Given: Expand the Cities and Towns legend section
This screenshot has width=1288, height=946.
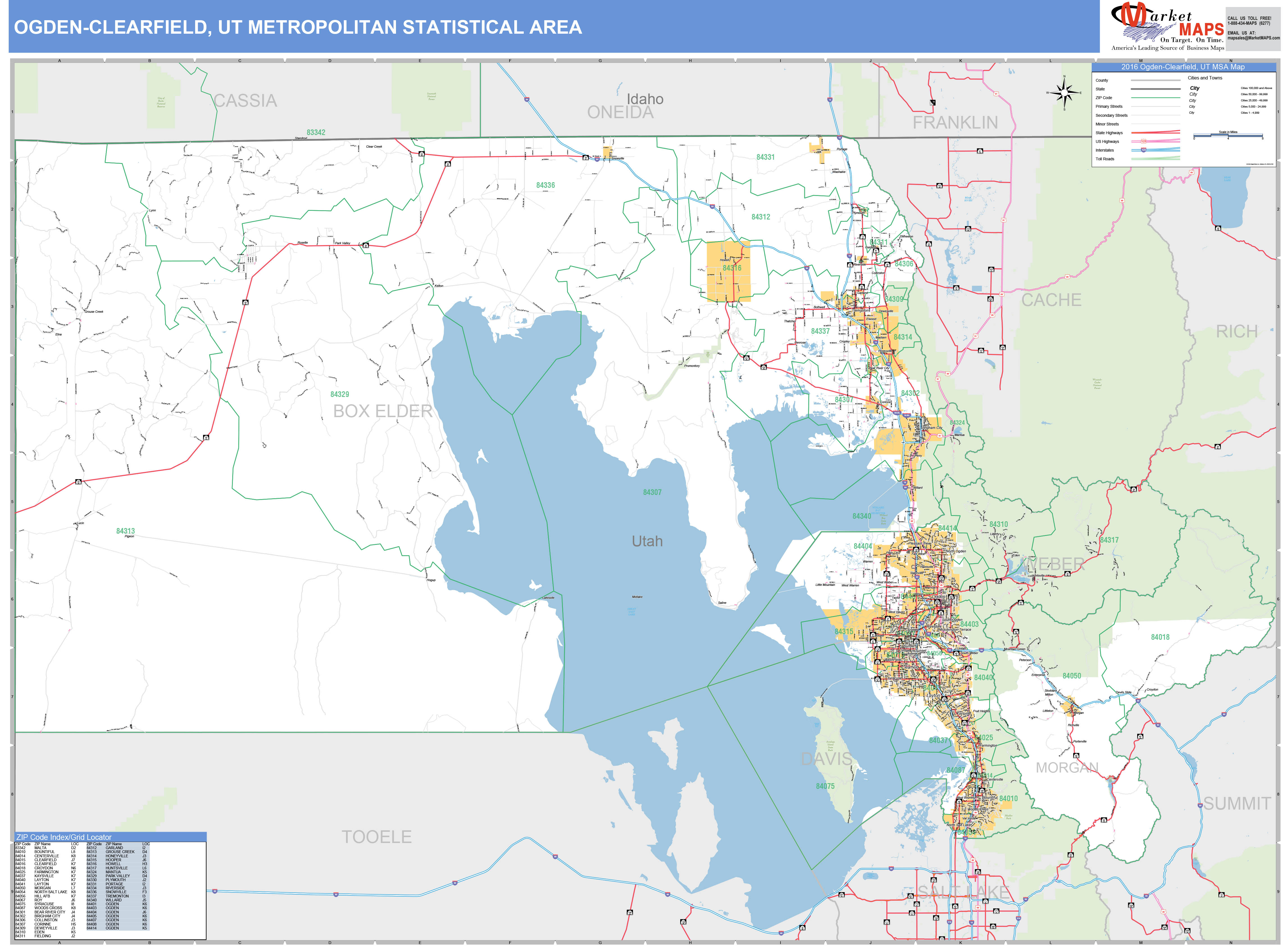Looking at the screenshot, I should pyautogui.click(x=1205, y=78).
